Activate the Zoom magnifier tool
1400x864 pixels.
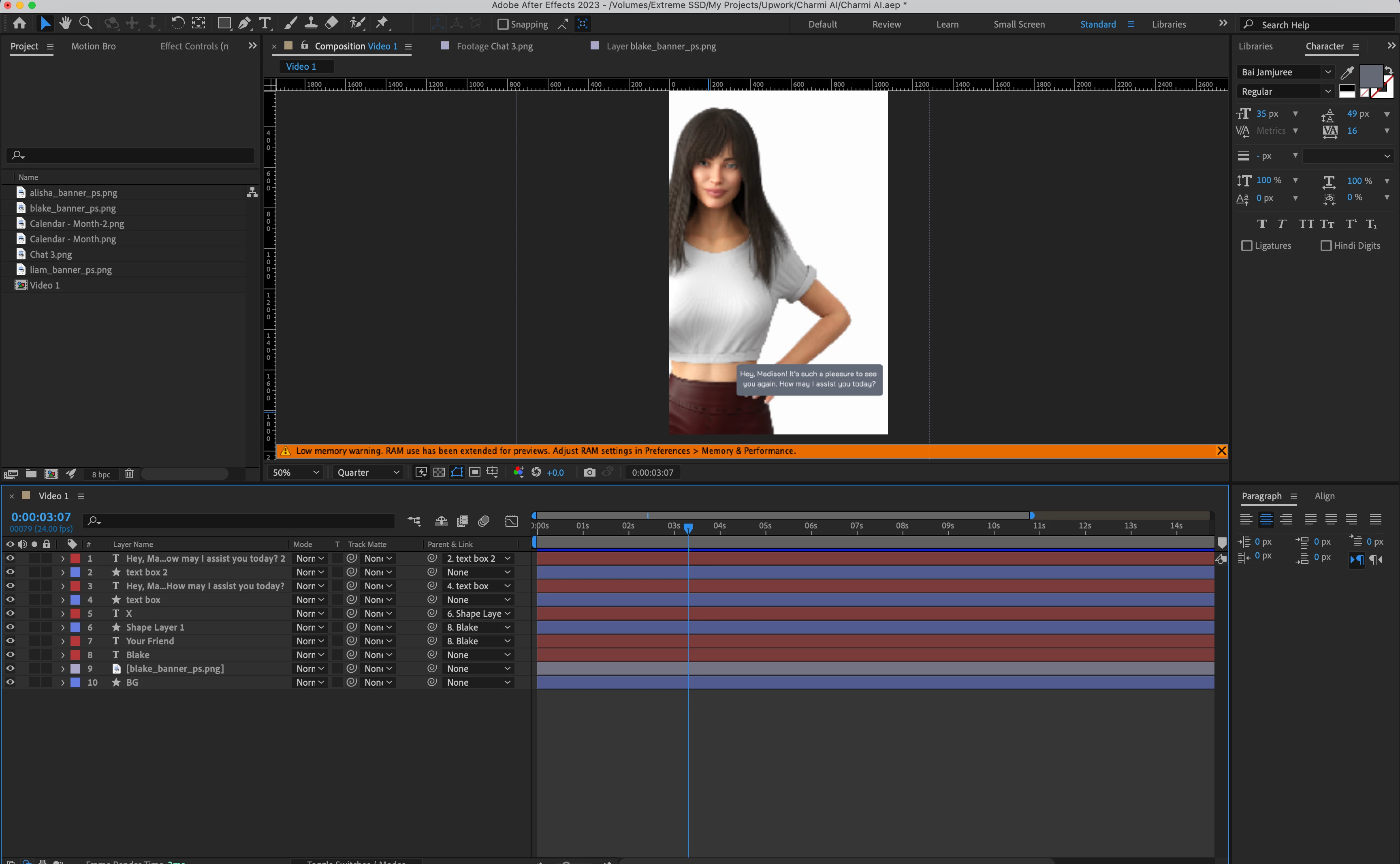click(86, 24)
